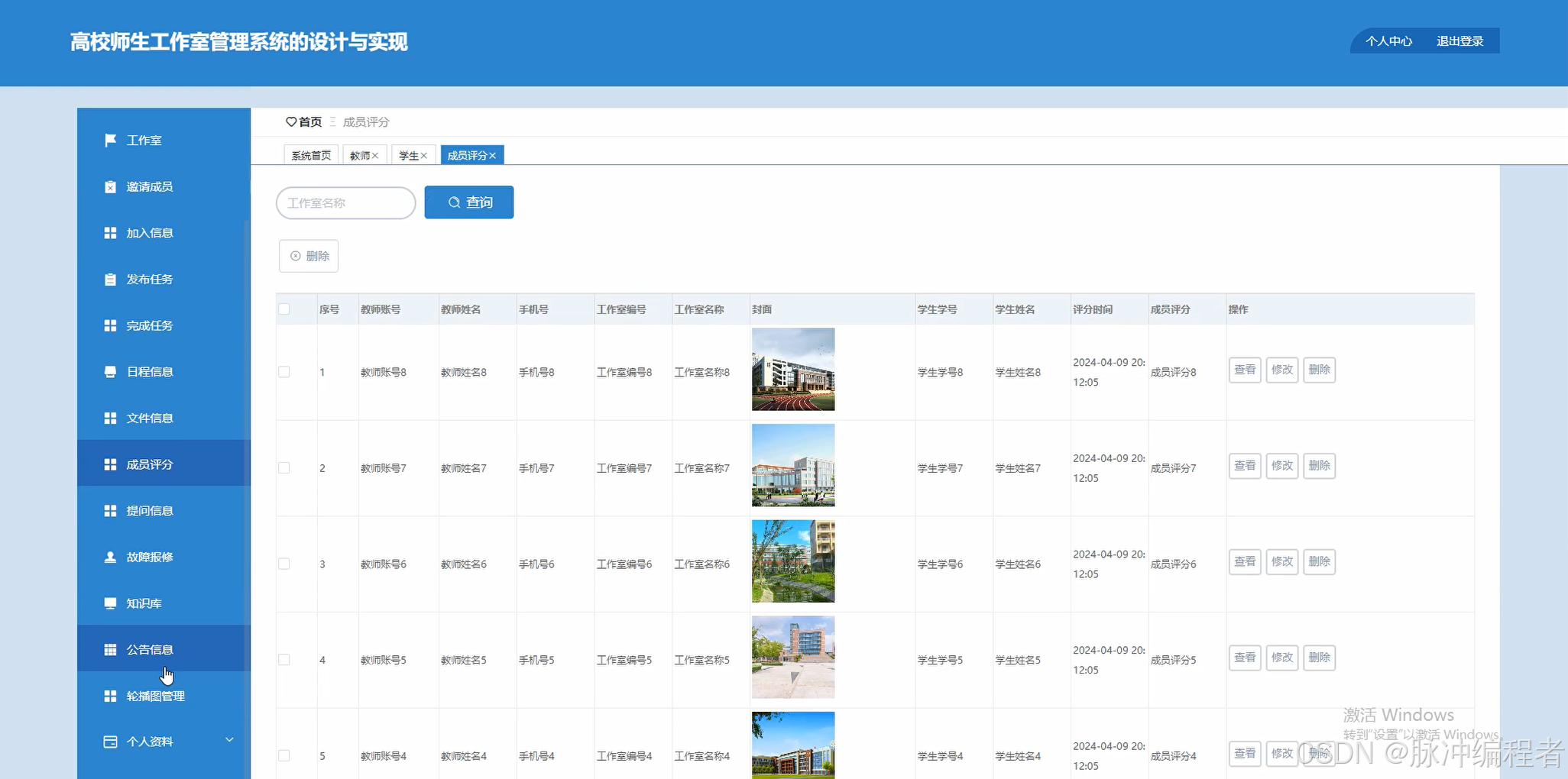Open the cover thumbnail for 工作室名称7

point(793,465)
